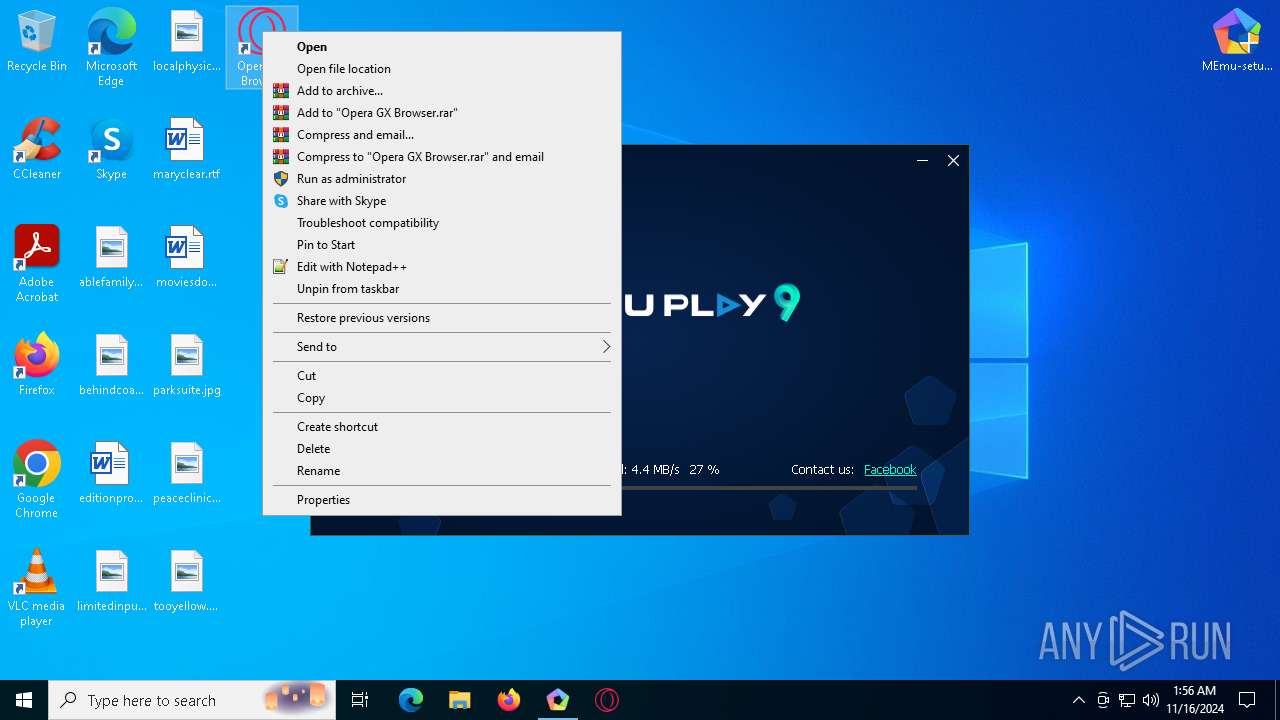Screen dimensions: 1280x720
Task: Open the VLC media player shortcut
Action: (36, 588)
